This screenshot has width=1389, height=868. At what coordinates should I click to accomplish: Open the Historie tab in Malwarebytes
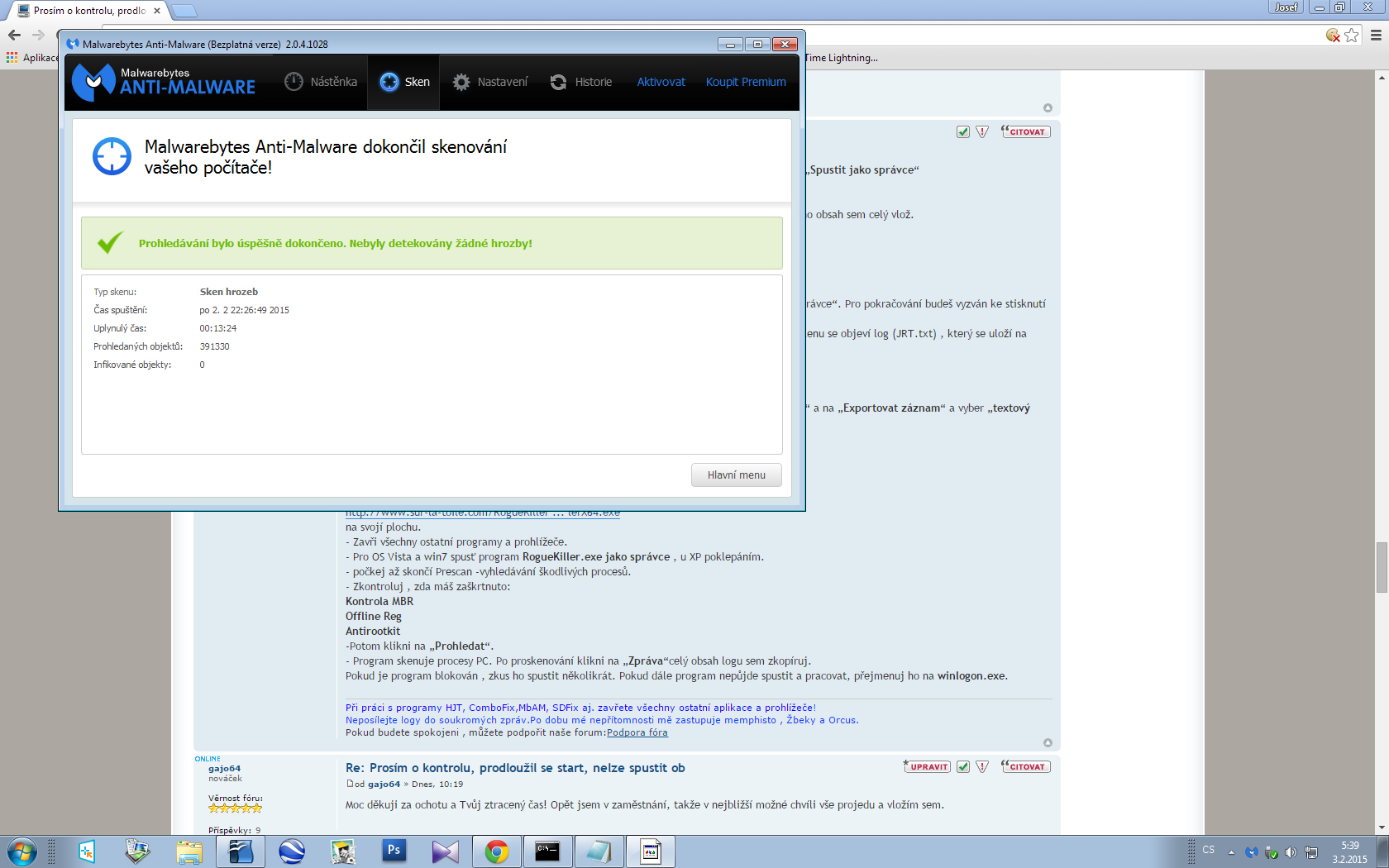[581, 82]
